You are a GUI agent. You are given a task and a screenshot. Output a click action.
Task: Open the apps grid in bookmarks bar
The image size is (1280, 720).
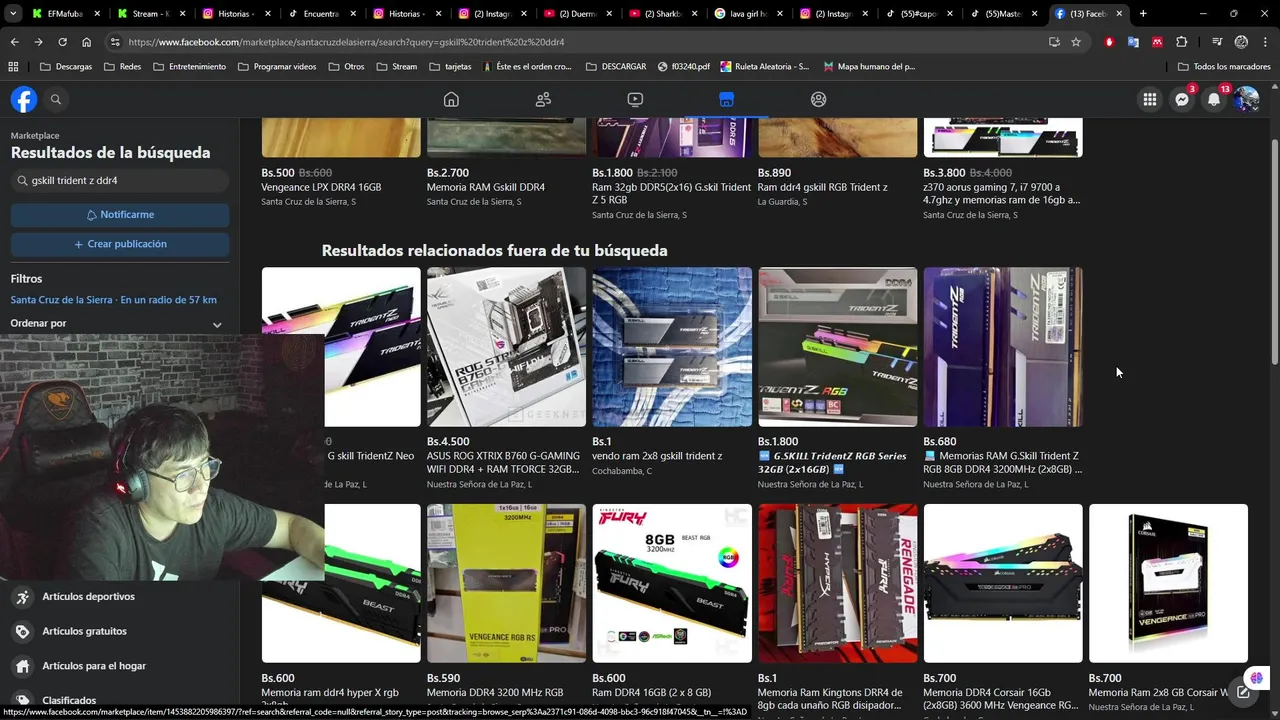pyautogui.click(x=13, y=66)
